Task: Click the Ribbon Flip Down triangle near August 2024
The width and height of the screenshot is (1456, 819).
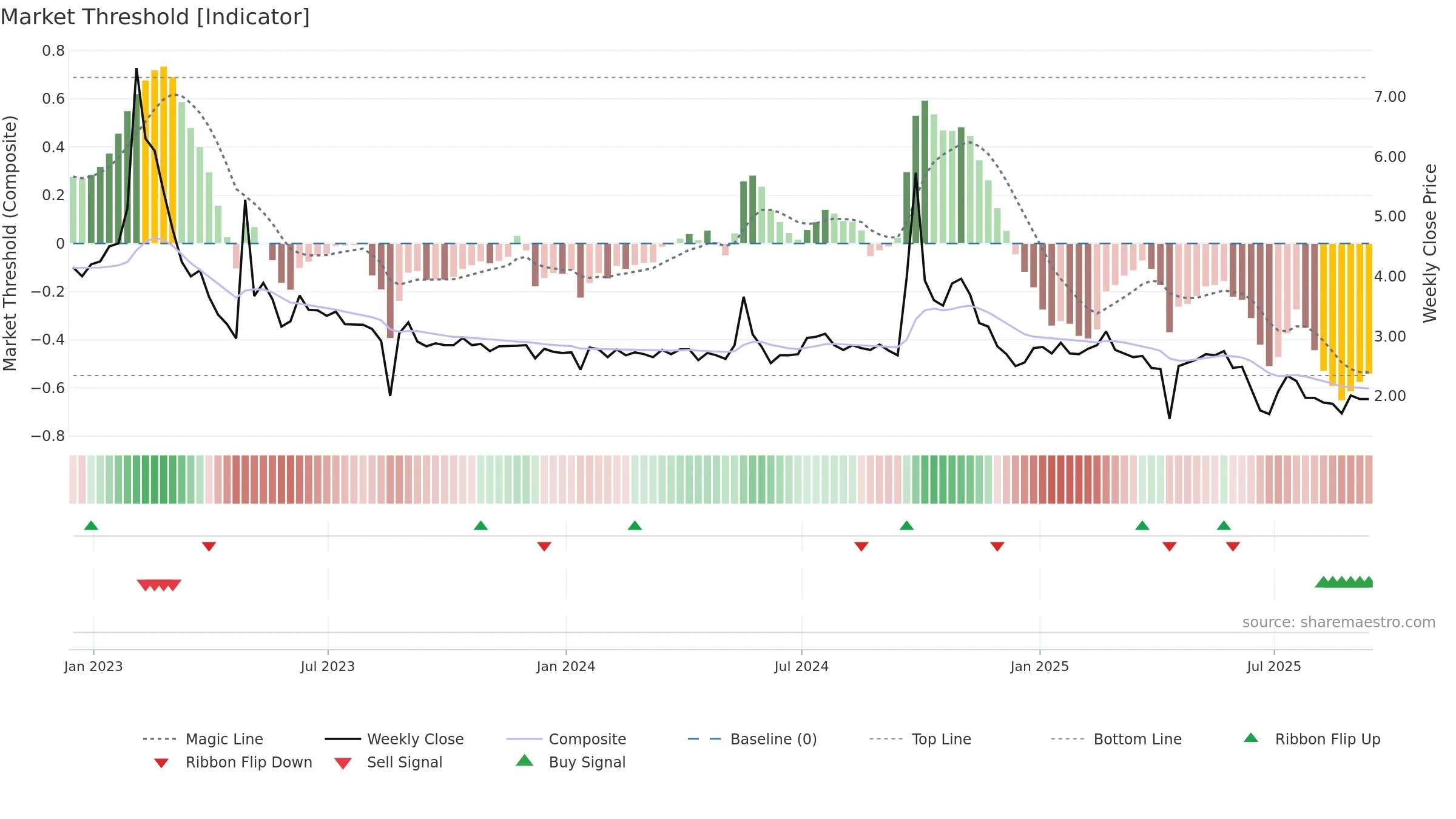Action: pos(861,547)
